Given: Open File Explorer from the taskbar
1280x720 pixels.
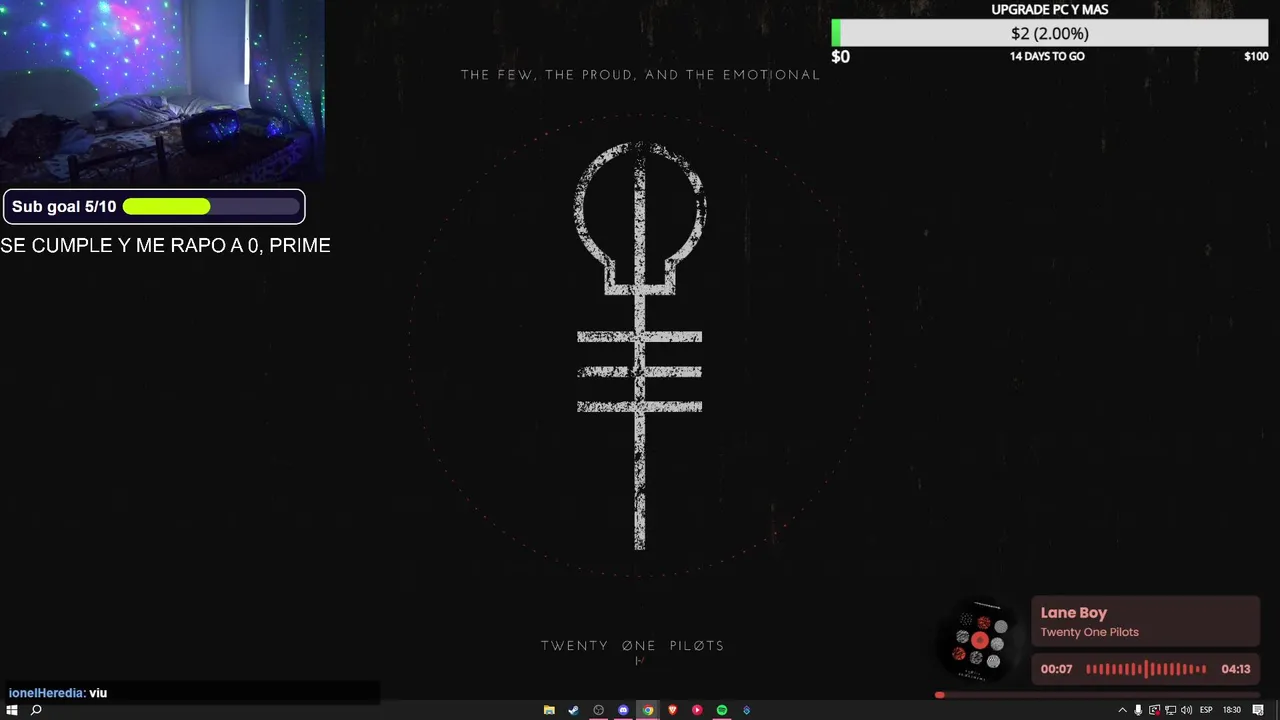Looking at the screenshot, I should (549, 710).
